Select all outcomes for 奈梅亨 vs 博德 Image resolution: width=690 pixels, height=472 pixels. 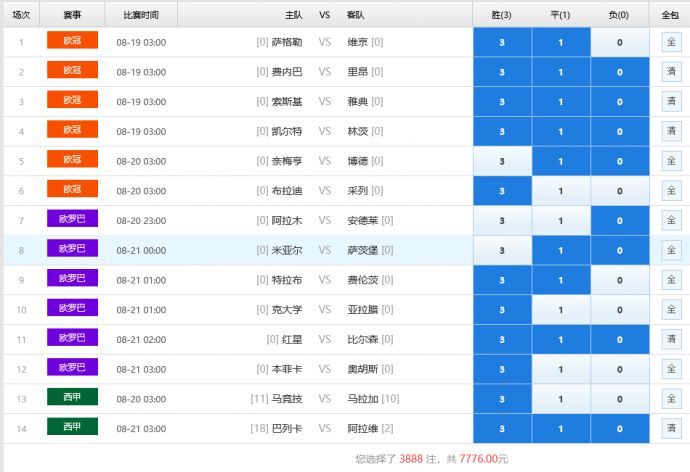[x=671, y=161]
